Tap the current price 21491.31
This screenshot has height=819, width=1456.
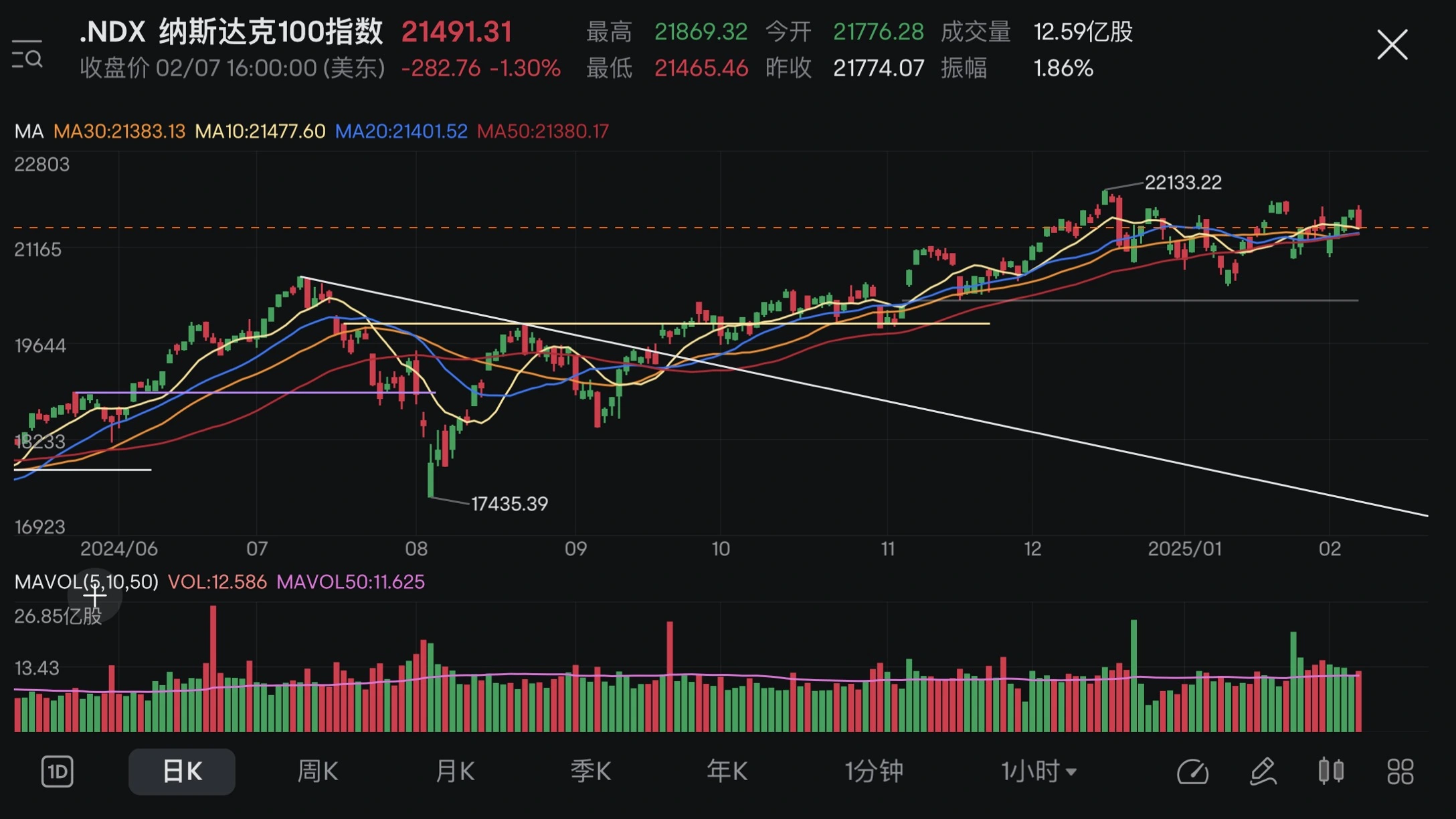457,31
